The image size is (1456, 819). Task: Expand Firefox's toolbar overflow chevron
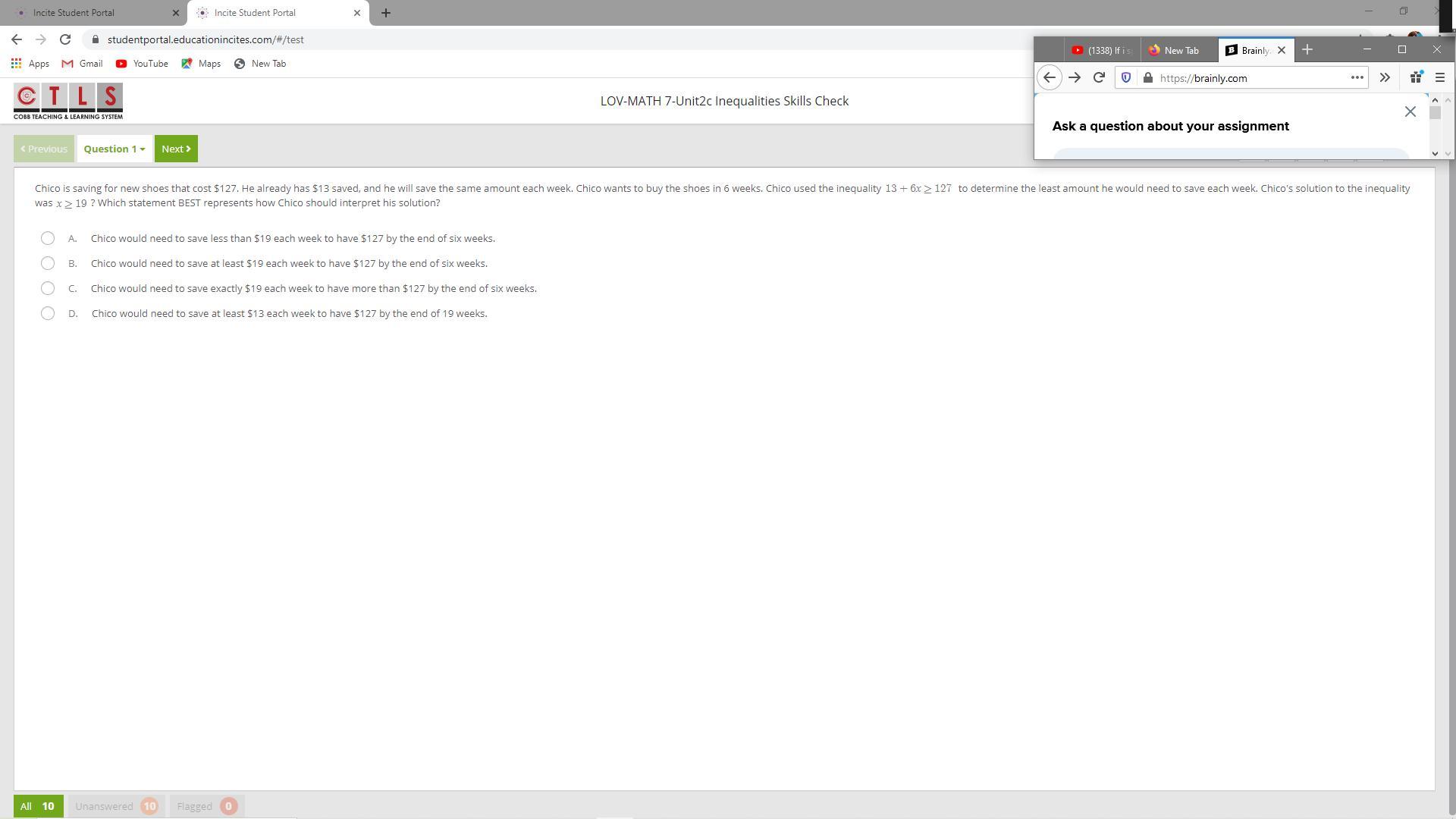[x=1385, y=77]
